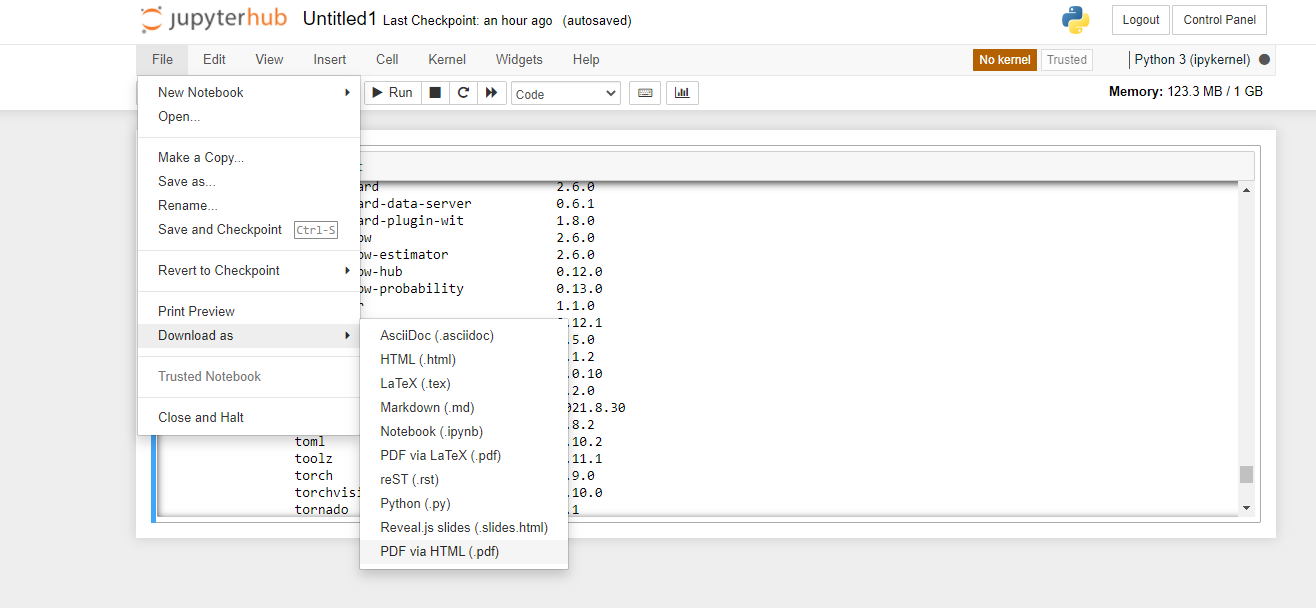Click the restart and run all icon
This screenshot has height=608, width=1316.
[491, 93]
